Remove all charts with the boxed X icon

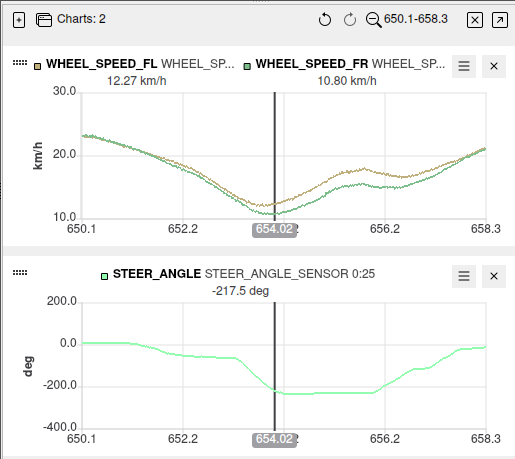coord(475,20)
